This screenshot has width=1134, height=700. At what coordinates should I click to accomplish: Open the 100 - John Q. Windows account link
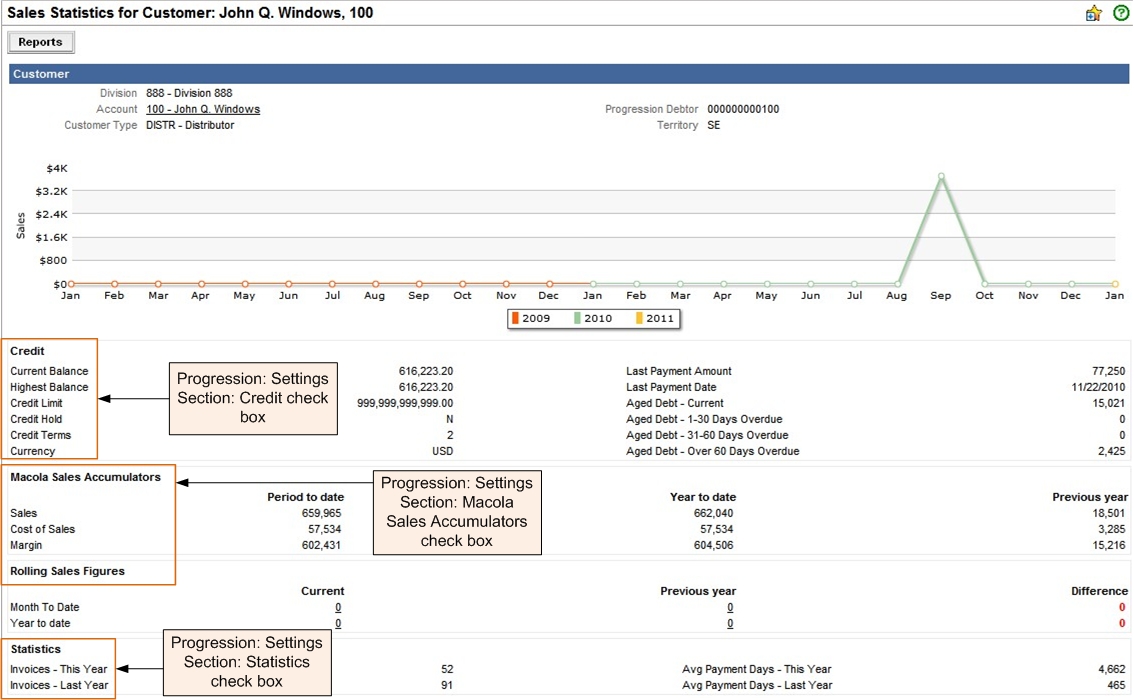coord(203,110)
